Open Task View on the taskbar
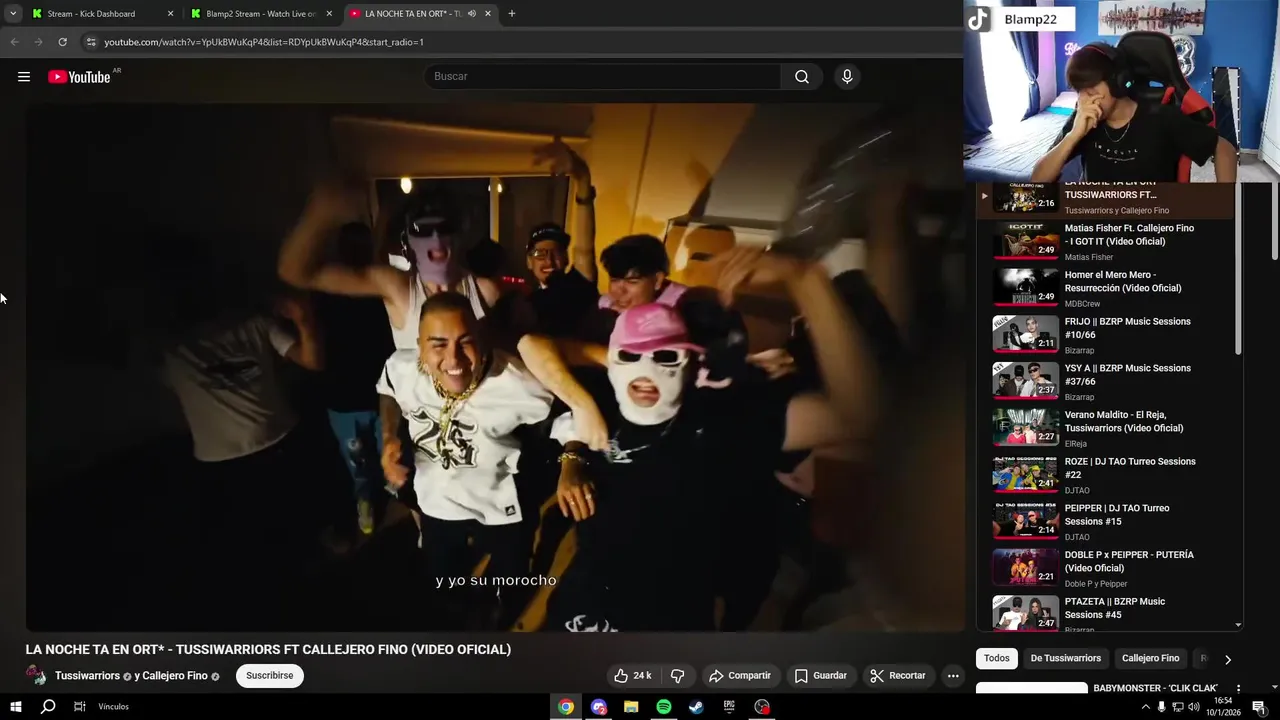The image size is (1280, 720). [x=79, y=707]
